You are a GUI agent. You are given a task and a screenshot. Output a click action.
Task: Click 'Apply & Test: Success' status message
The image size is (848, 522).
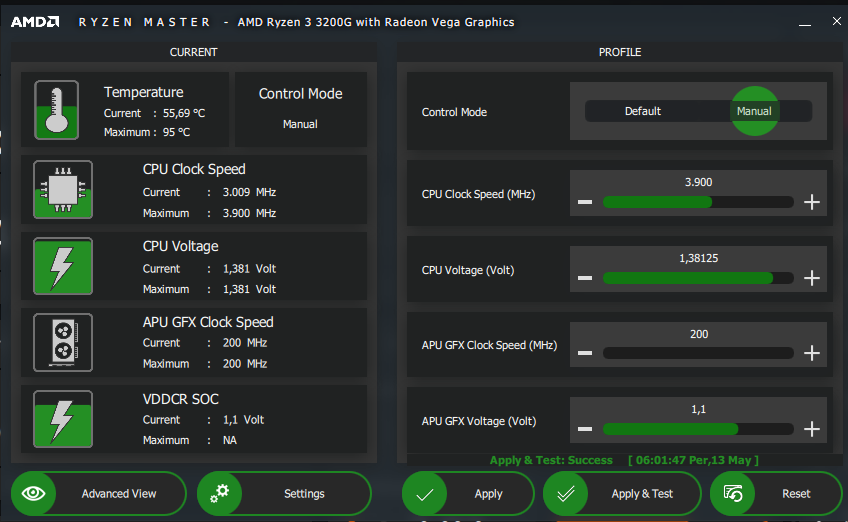[551, 460]
